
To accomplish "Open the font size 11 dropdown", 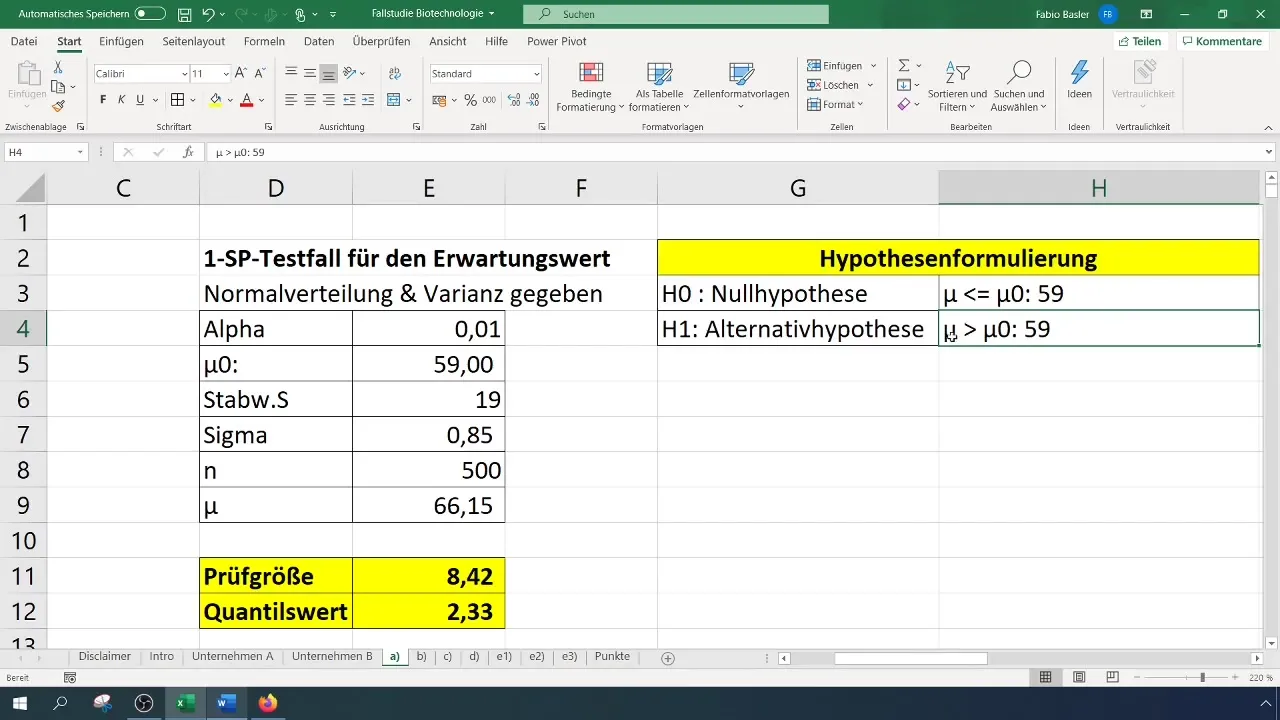I will (x=226, y=74).
